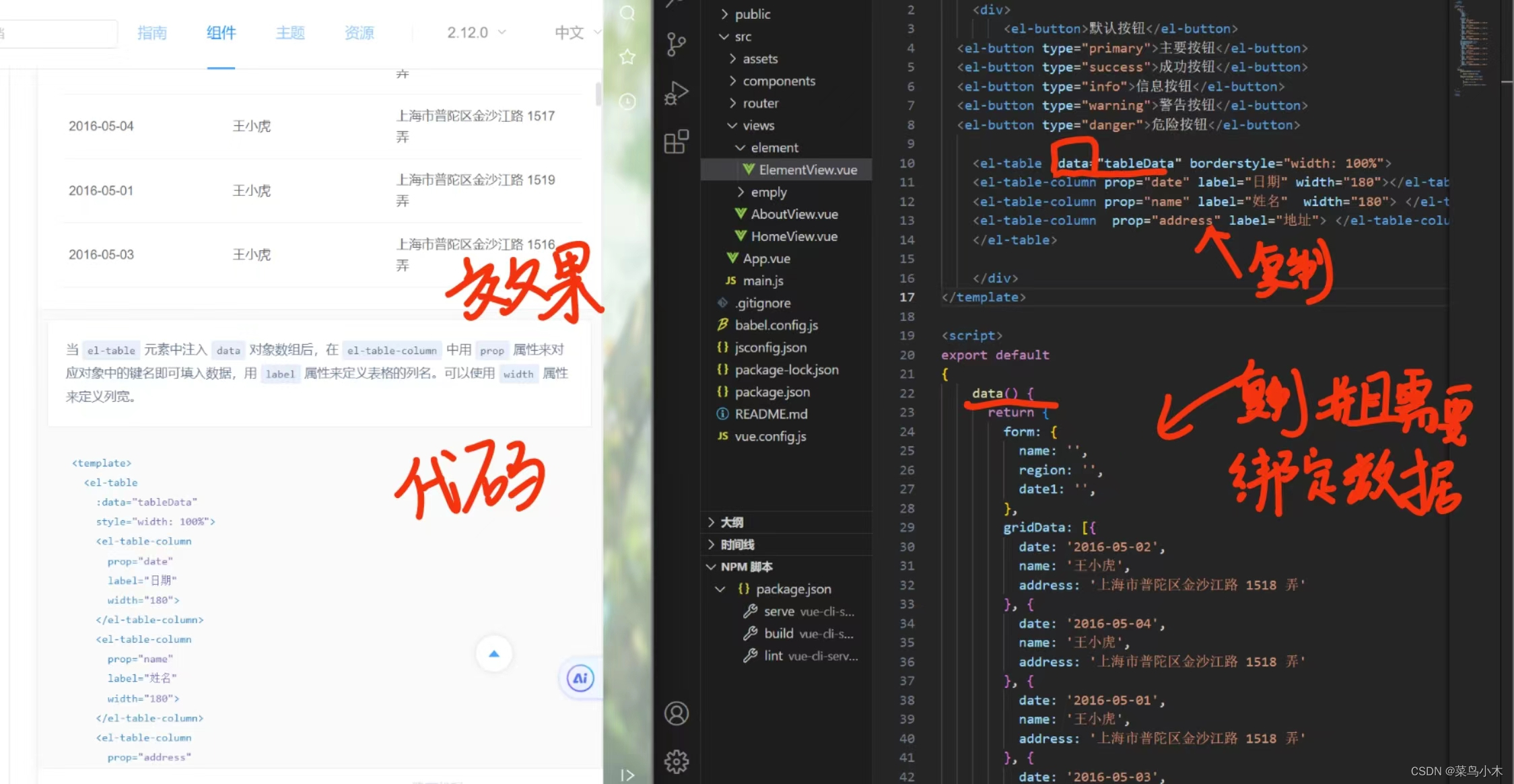Click the browser sidebar history clock icon
Viewport: 1514px width, 784px height.
[x=627, y=102]
